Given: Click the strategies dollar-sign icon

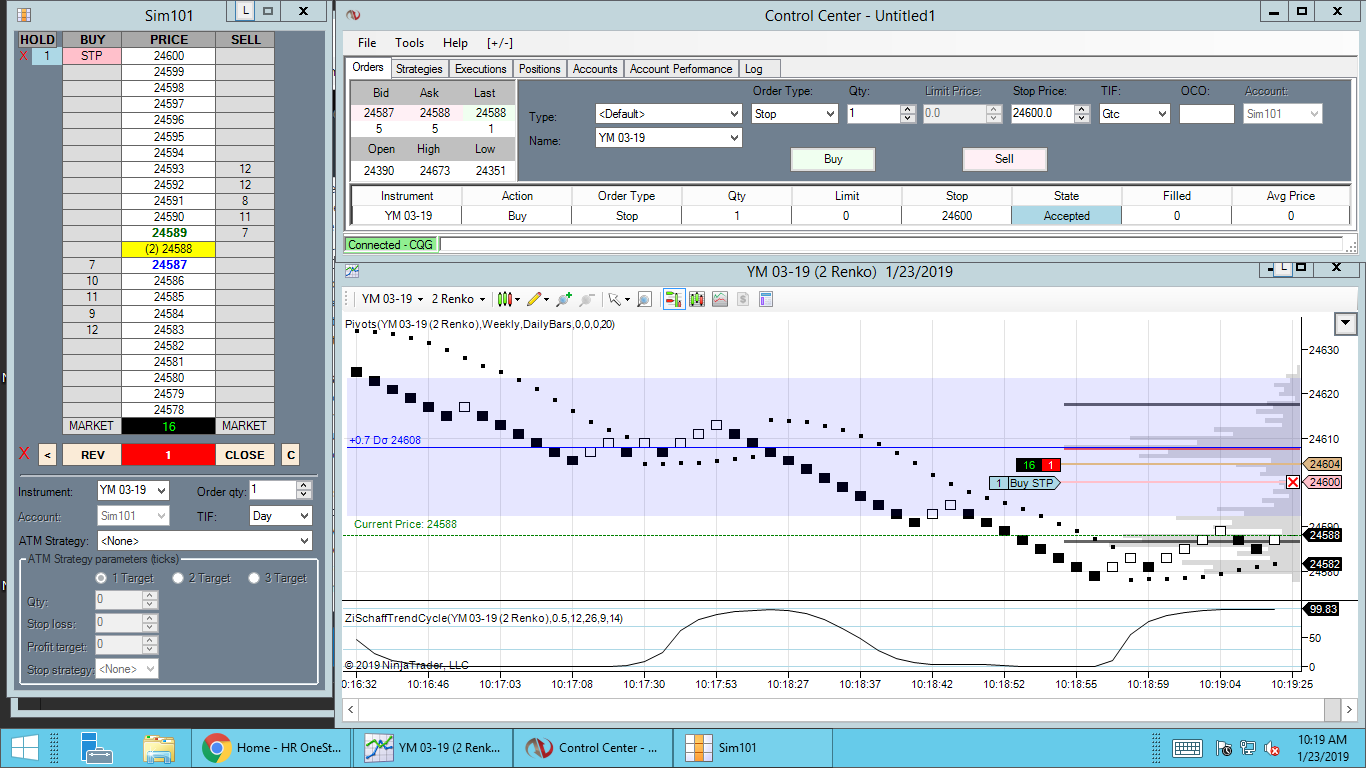Looking at the screenshot, I should click(743, 299).
